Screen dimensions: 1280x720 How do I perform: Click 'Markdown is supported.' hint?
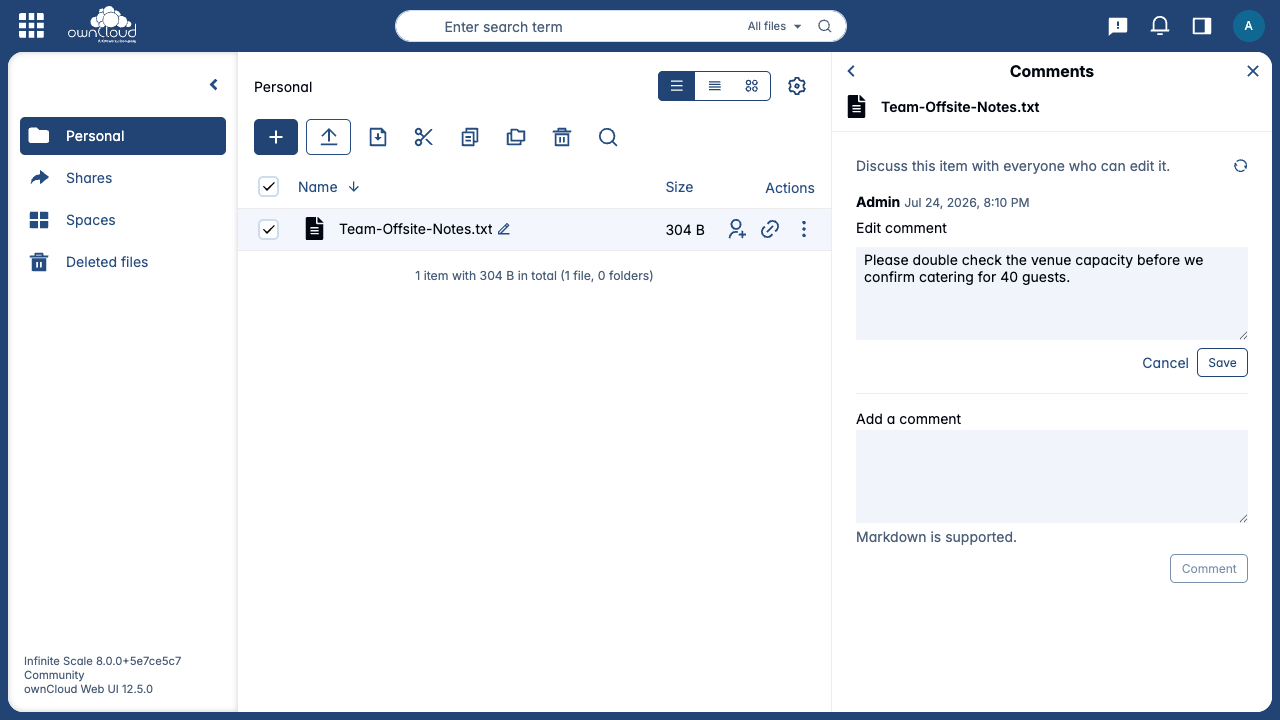point(936,537)
